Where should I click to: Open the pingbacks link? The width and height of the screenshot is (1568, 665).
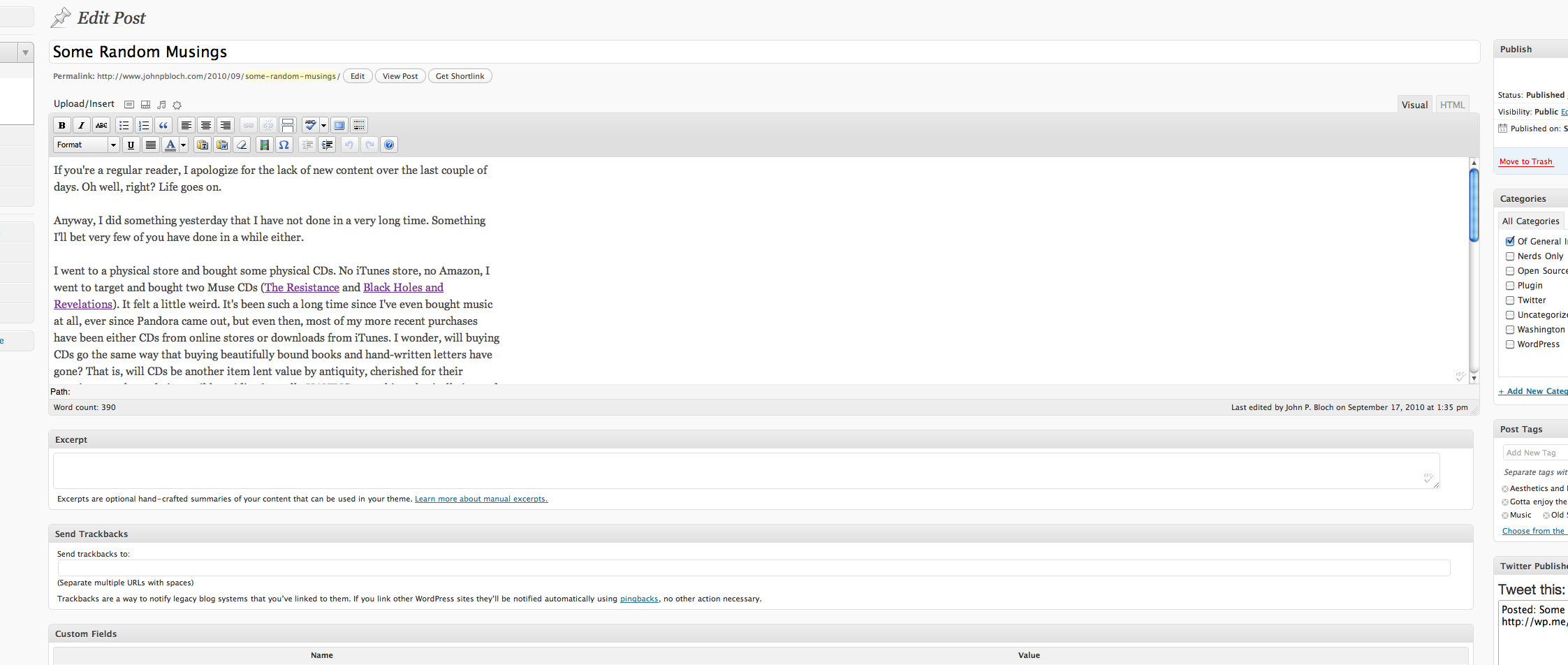[x=639, y=599]
